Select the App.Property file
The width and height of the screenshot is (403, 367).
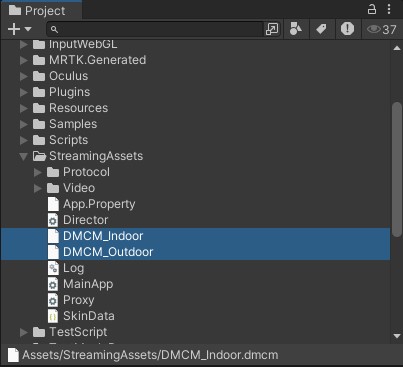coord(99,204)
